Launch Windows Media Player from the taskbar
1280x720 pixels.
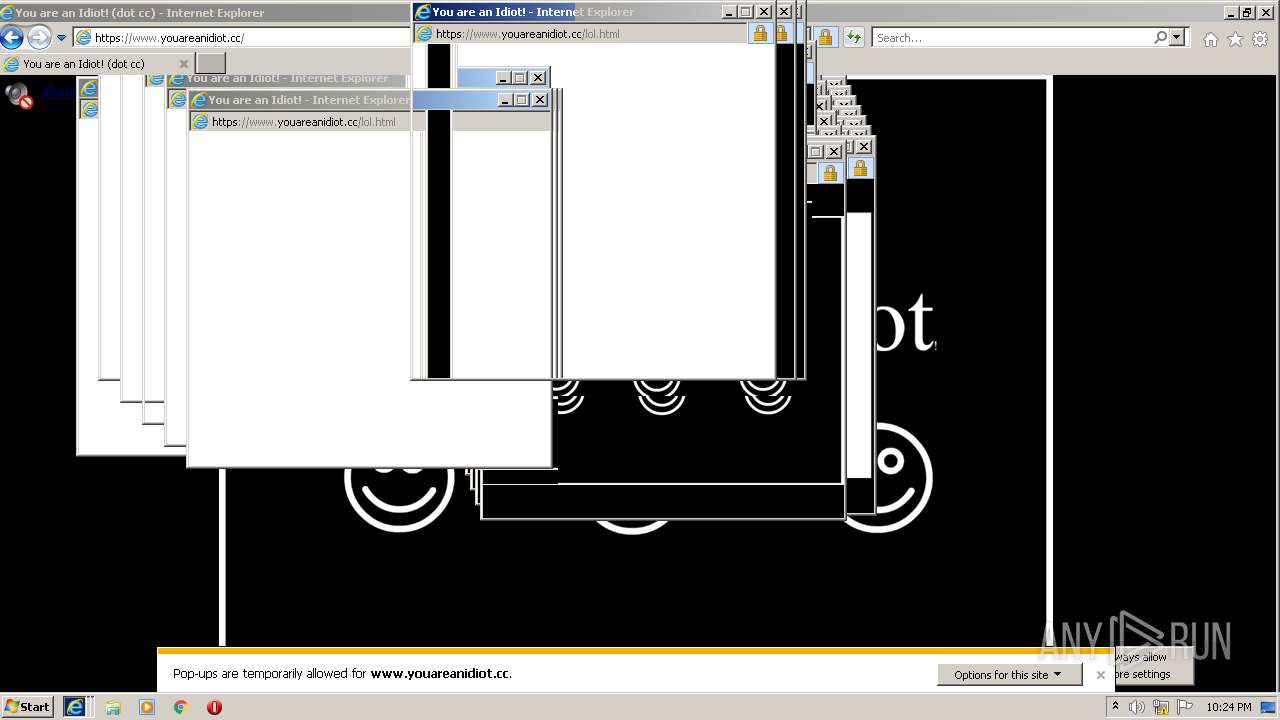pyautogui.click(x=147, y=707)
